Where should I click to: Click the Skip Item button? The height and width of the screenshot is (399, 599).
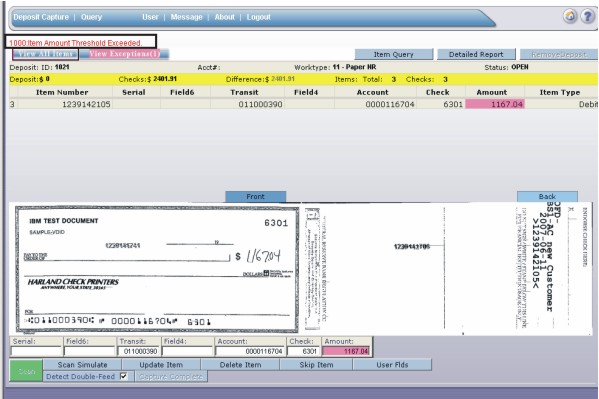[x=316, y=365]
